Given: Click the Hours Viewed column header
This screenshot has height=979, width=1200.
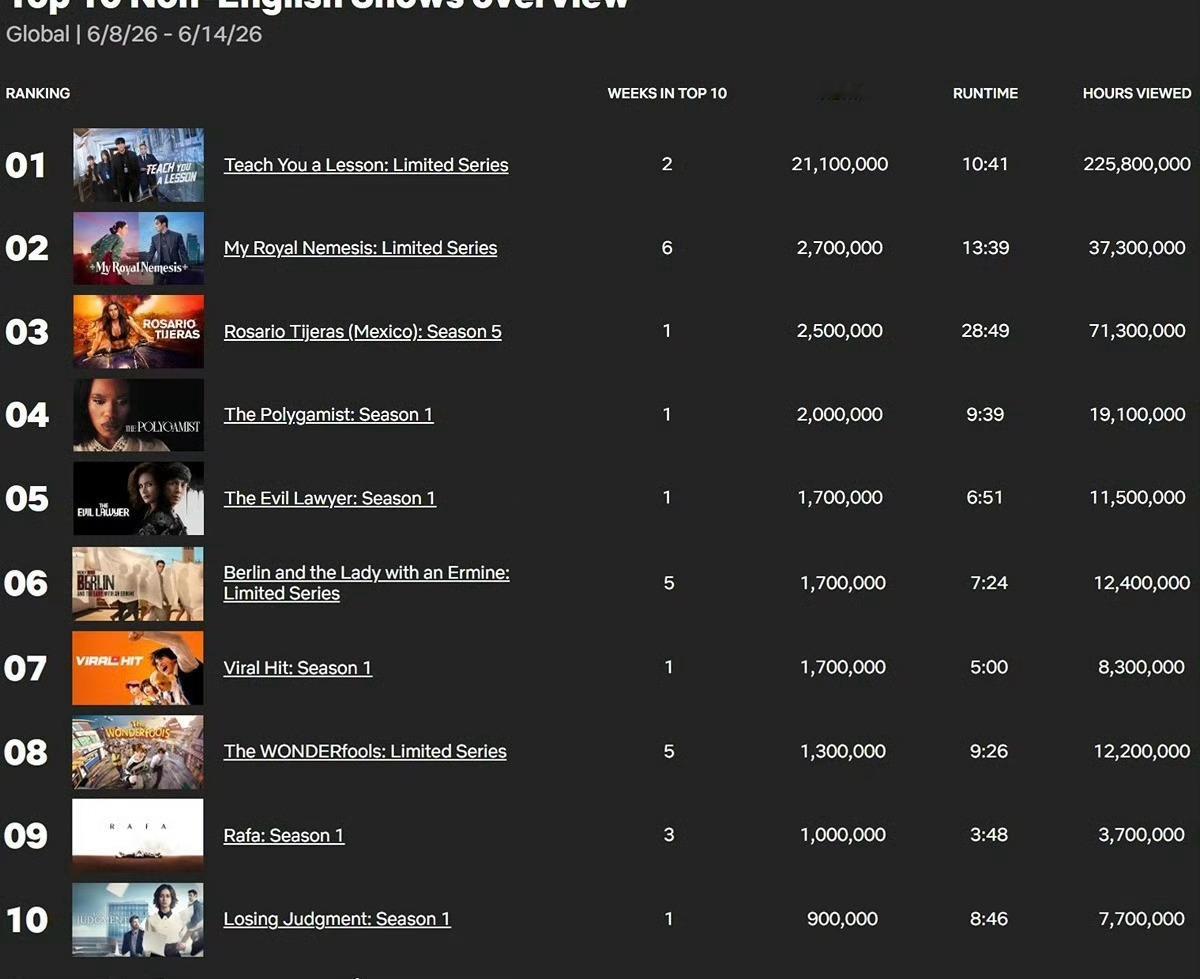Looking at the screenshot, I should 1137,93.
